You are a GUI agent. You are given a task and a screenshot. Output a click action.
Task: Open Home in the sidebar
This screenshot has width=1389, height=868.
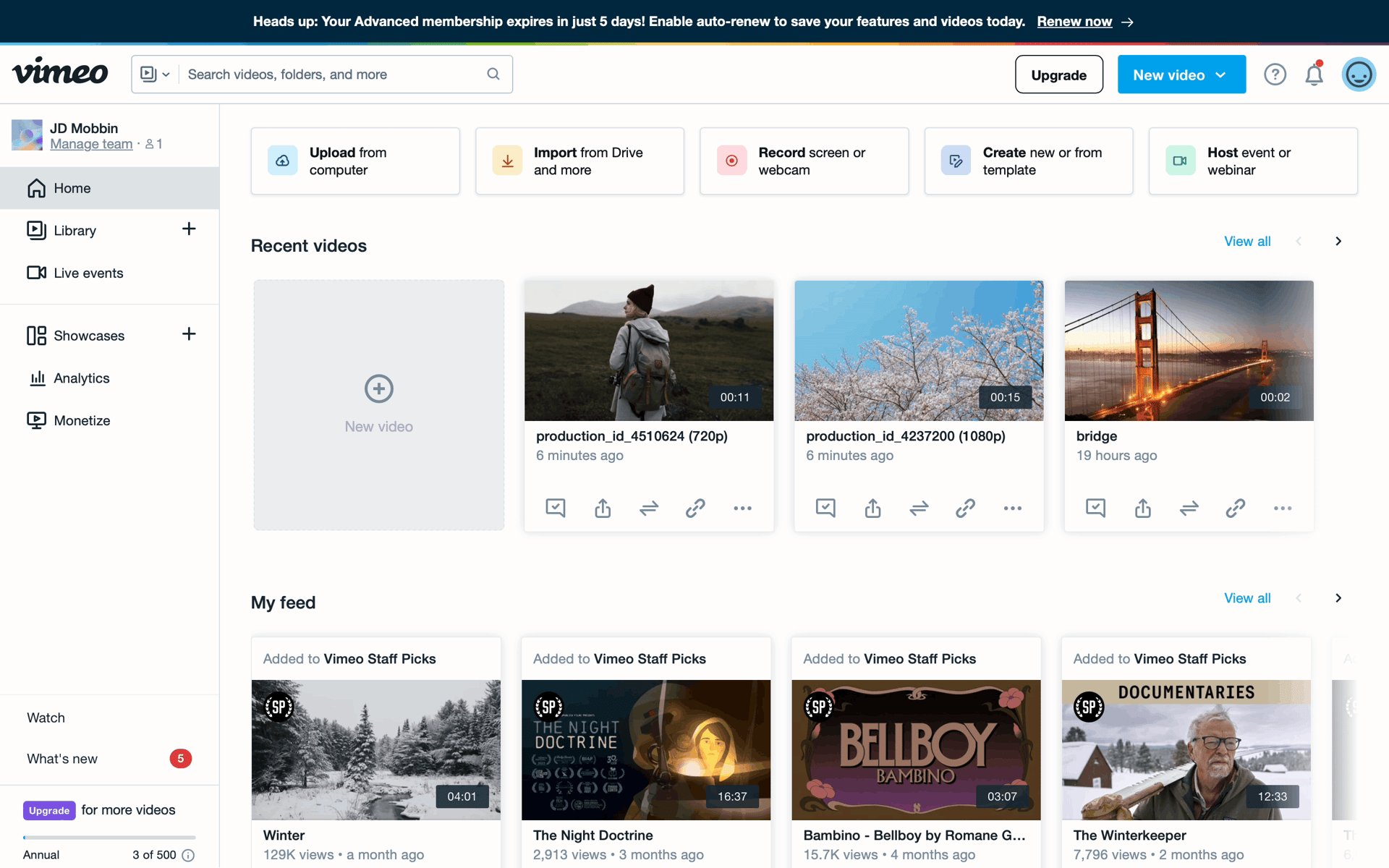coord(109,188)
